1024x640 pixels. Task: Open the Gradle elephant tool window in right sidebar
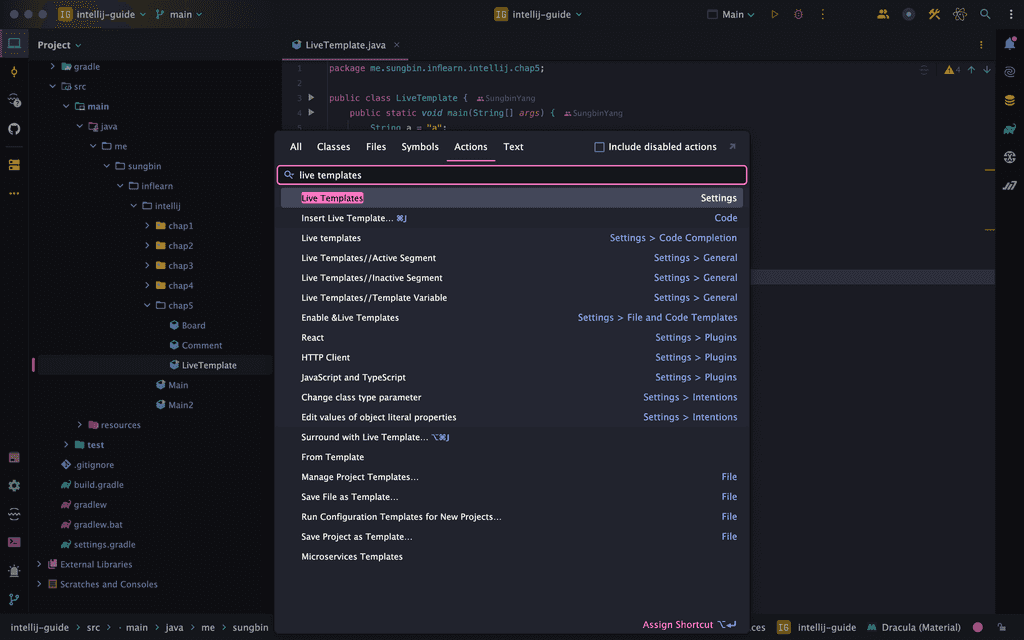point(1010,129)
